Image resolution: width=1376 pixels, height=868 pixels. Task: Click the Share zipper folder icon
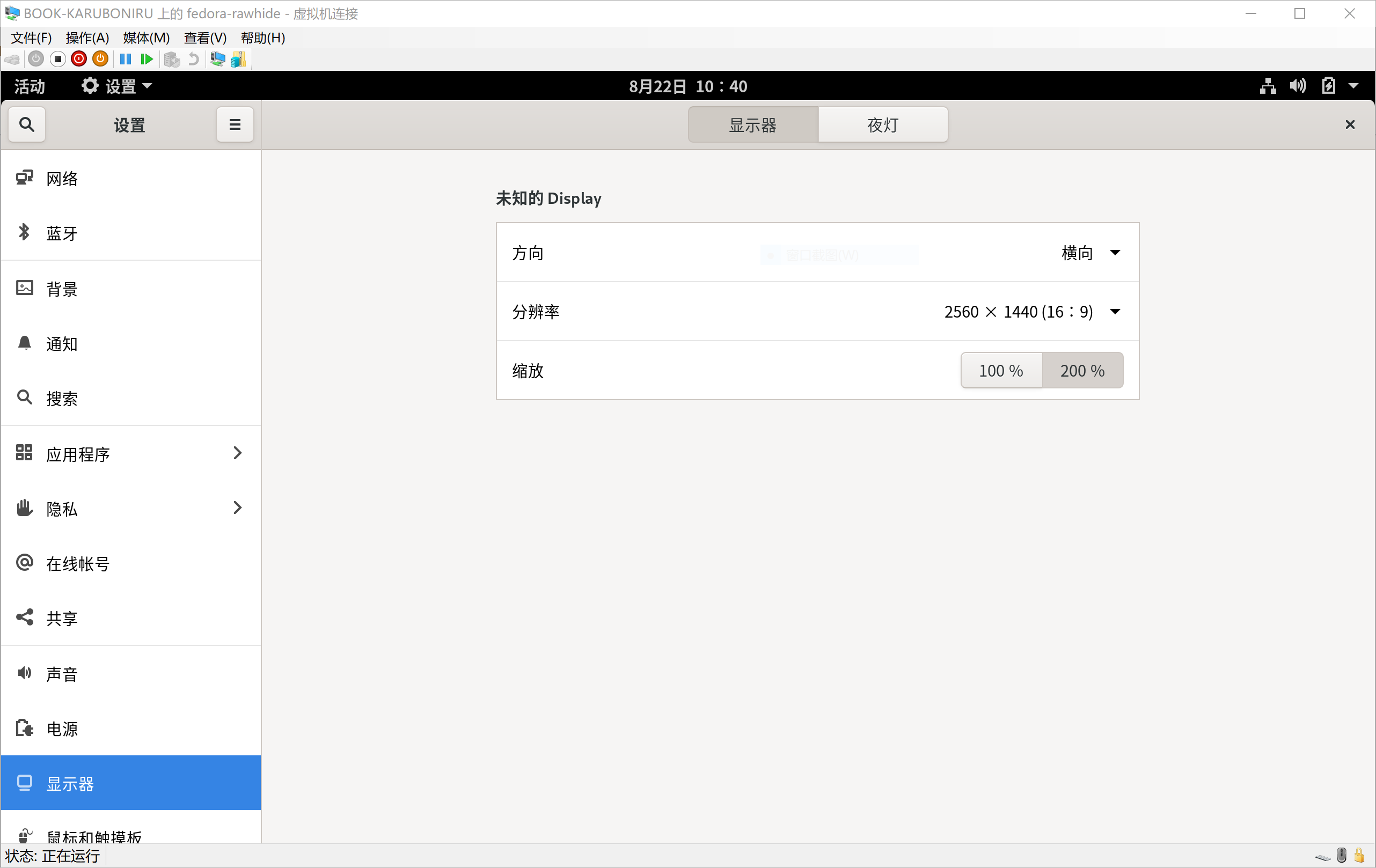(238, 59)
